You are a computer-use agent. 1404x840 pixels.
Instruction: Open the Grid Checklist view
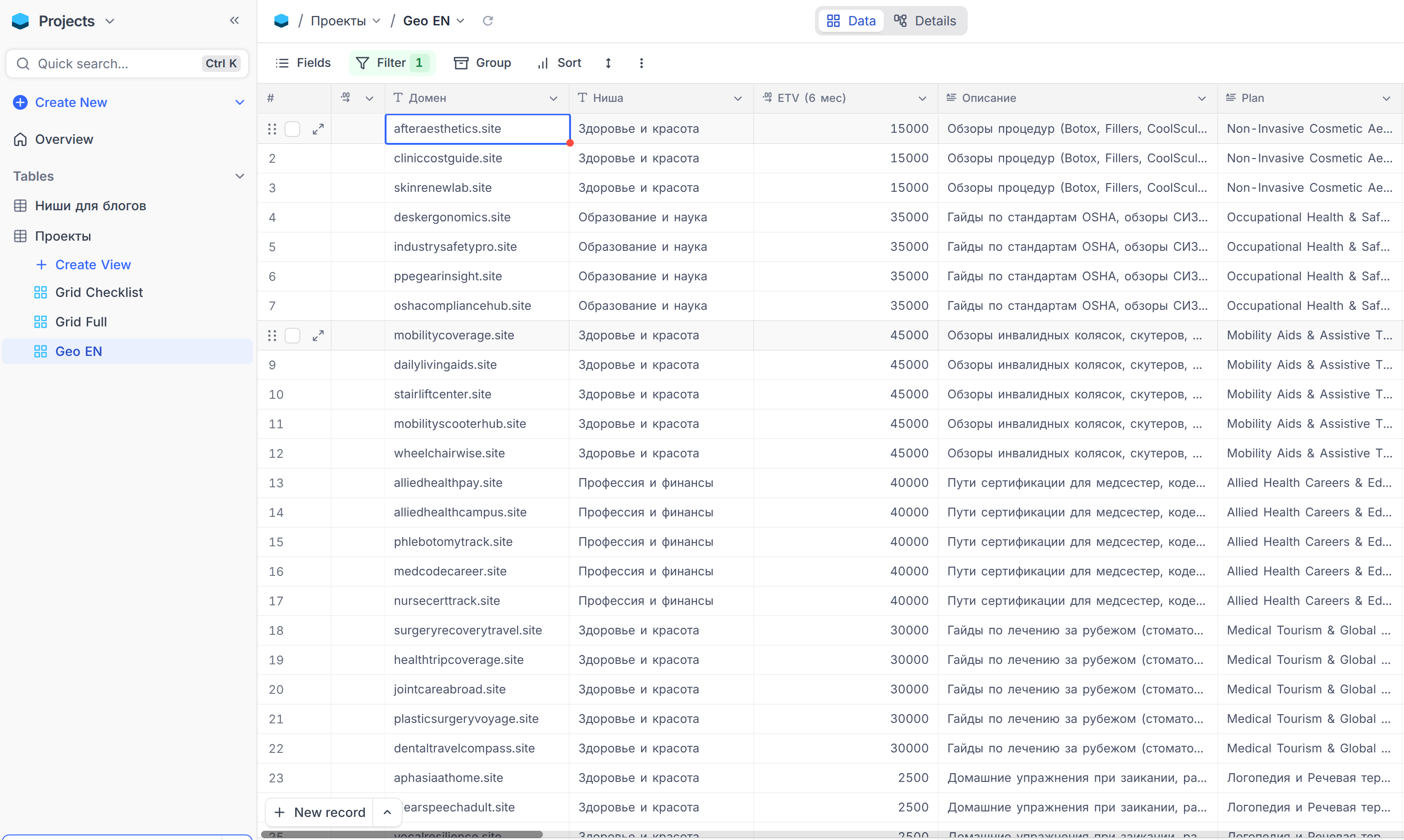click(x=99, y=292)
